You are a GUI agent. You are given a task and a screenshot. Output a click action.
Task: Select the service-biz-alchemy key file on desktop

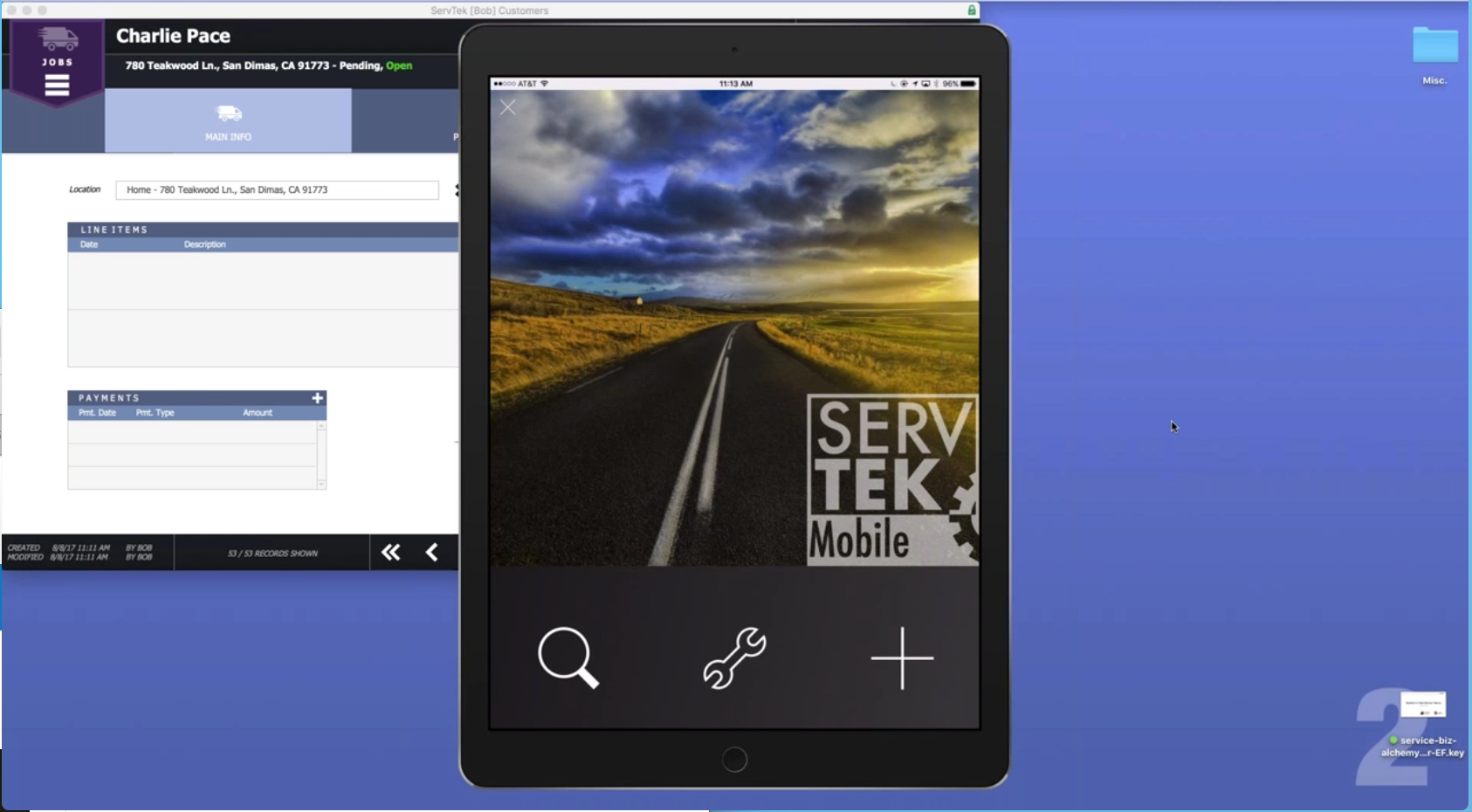pos(1422,725)
